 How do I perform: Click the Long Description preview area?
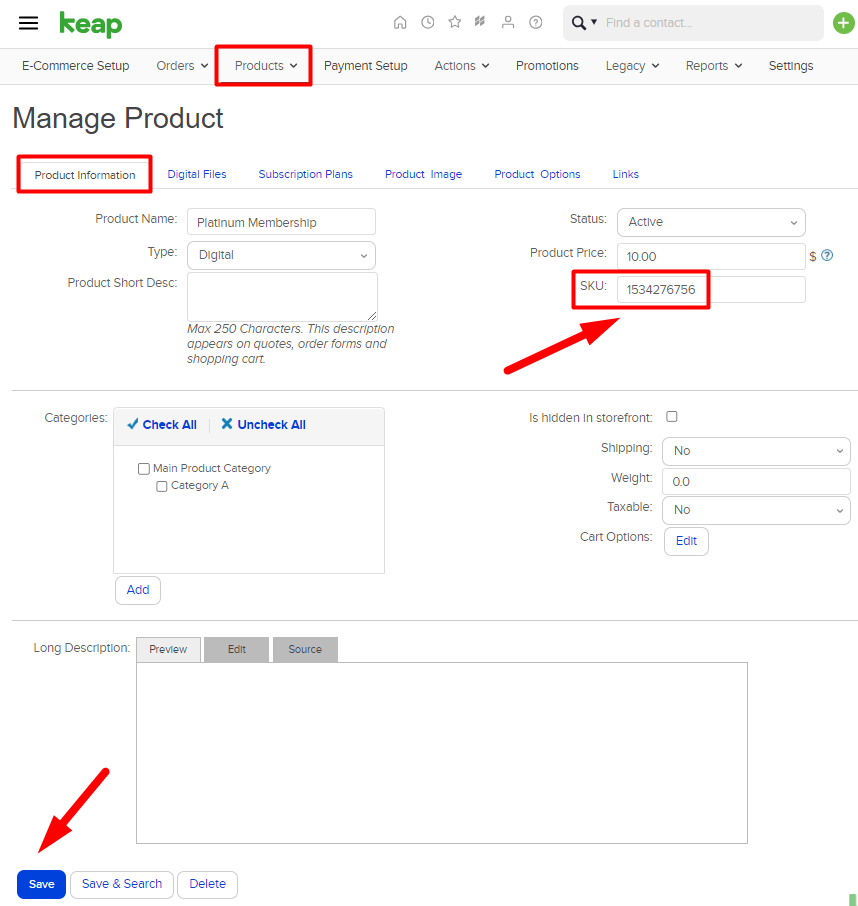(x=442, y=753)
